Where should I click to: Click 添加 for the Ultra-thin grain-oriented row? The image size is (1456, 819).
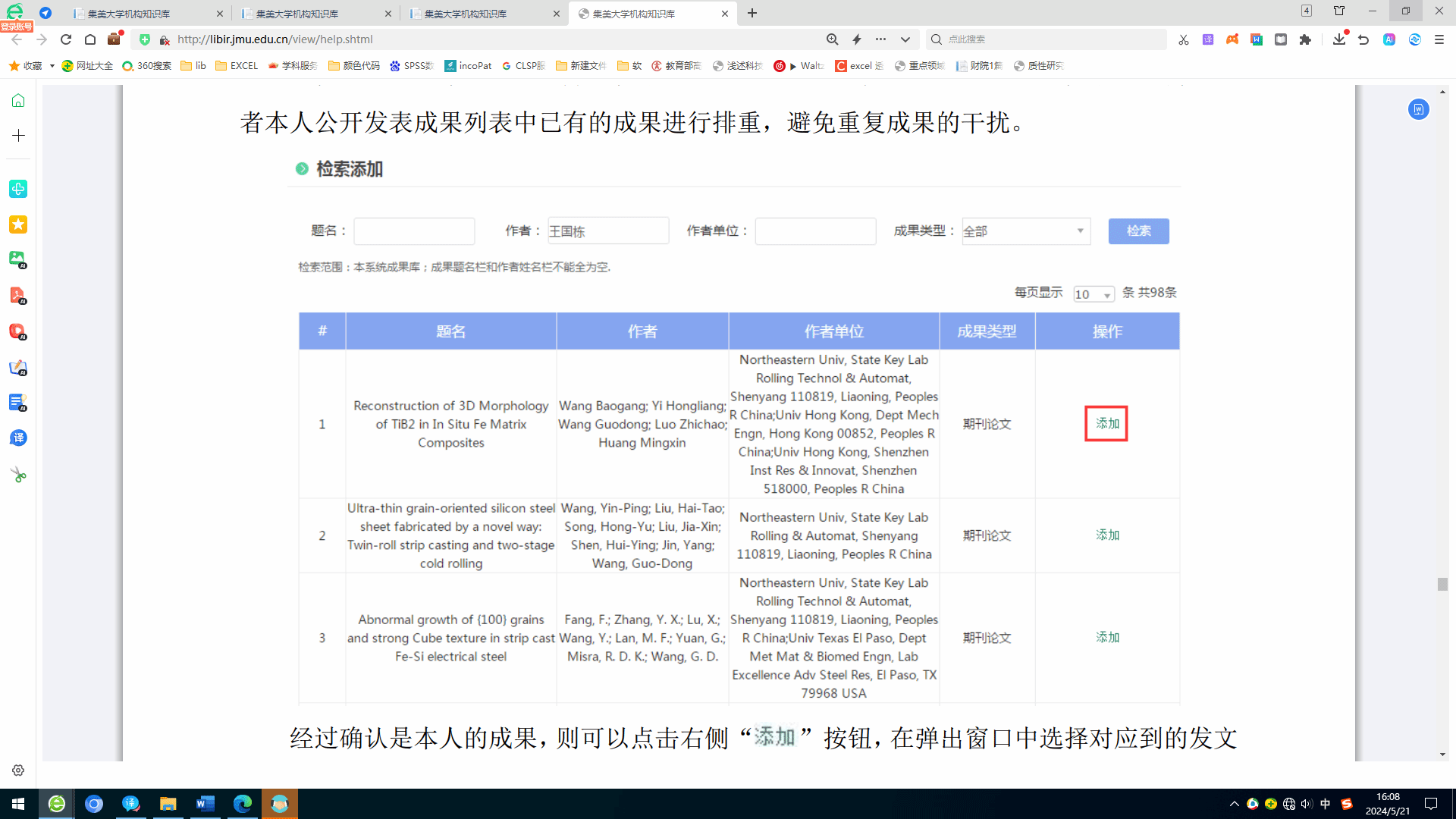point(1107,535)
